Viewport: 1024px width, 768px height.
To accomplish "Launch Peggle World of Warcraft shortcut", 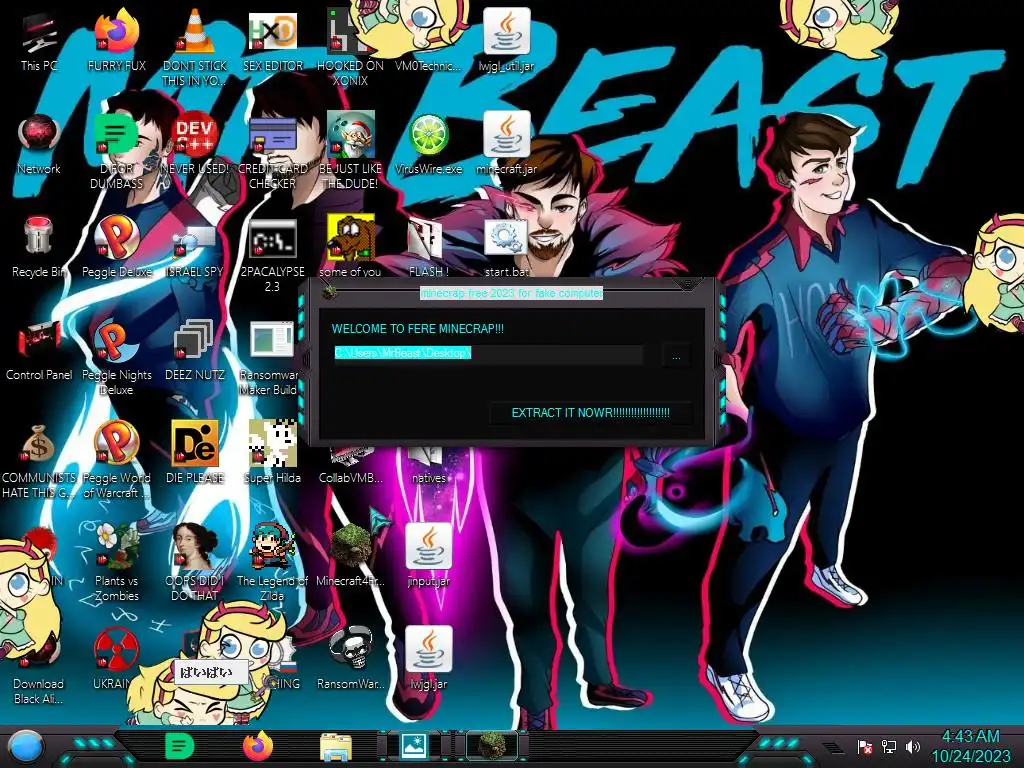I will click(117, 460).
